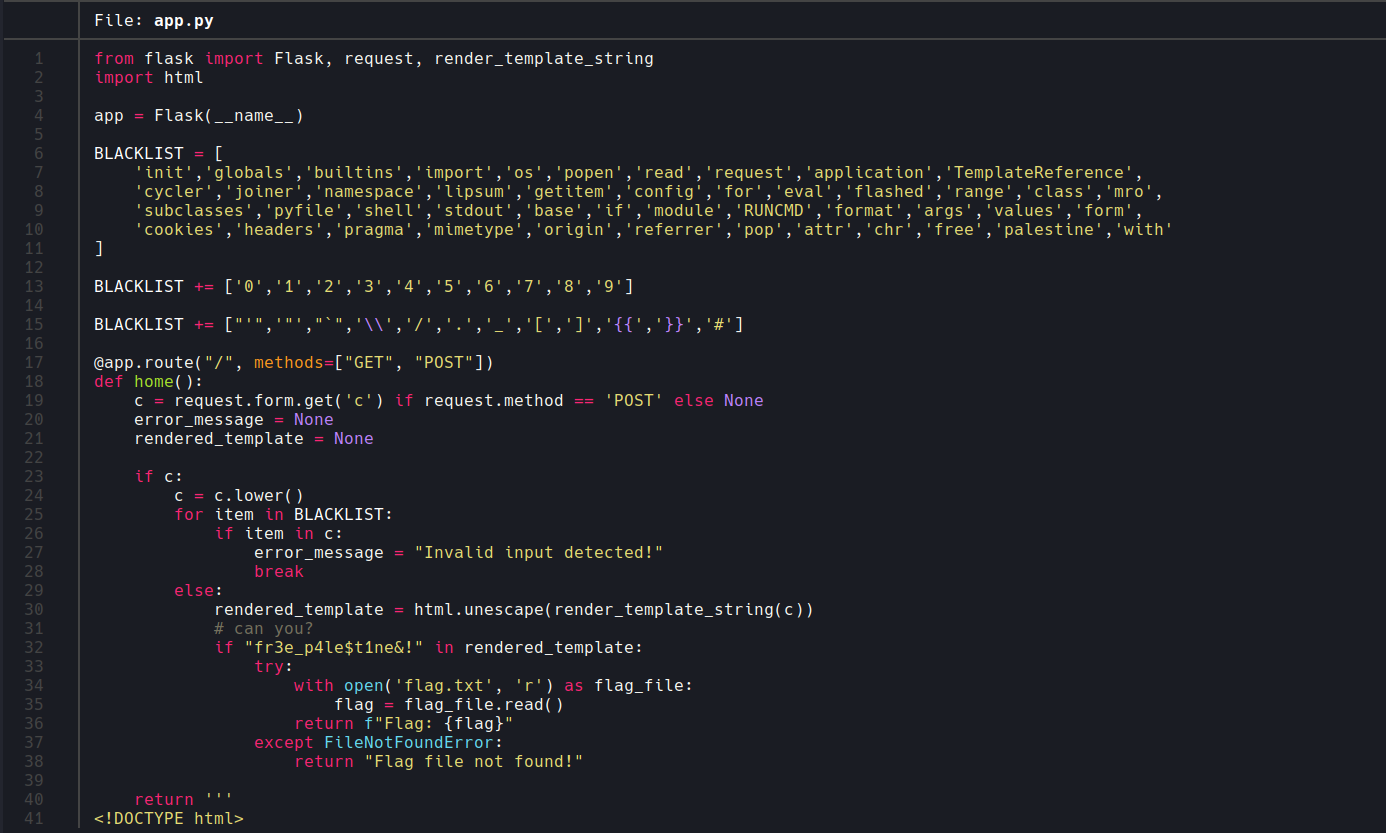Click the 'Invalid input detected!' string
Image resolution: width=1386 pixels, height=833 pixels.
pyautogui.click(x=539, y=552)
